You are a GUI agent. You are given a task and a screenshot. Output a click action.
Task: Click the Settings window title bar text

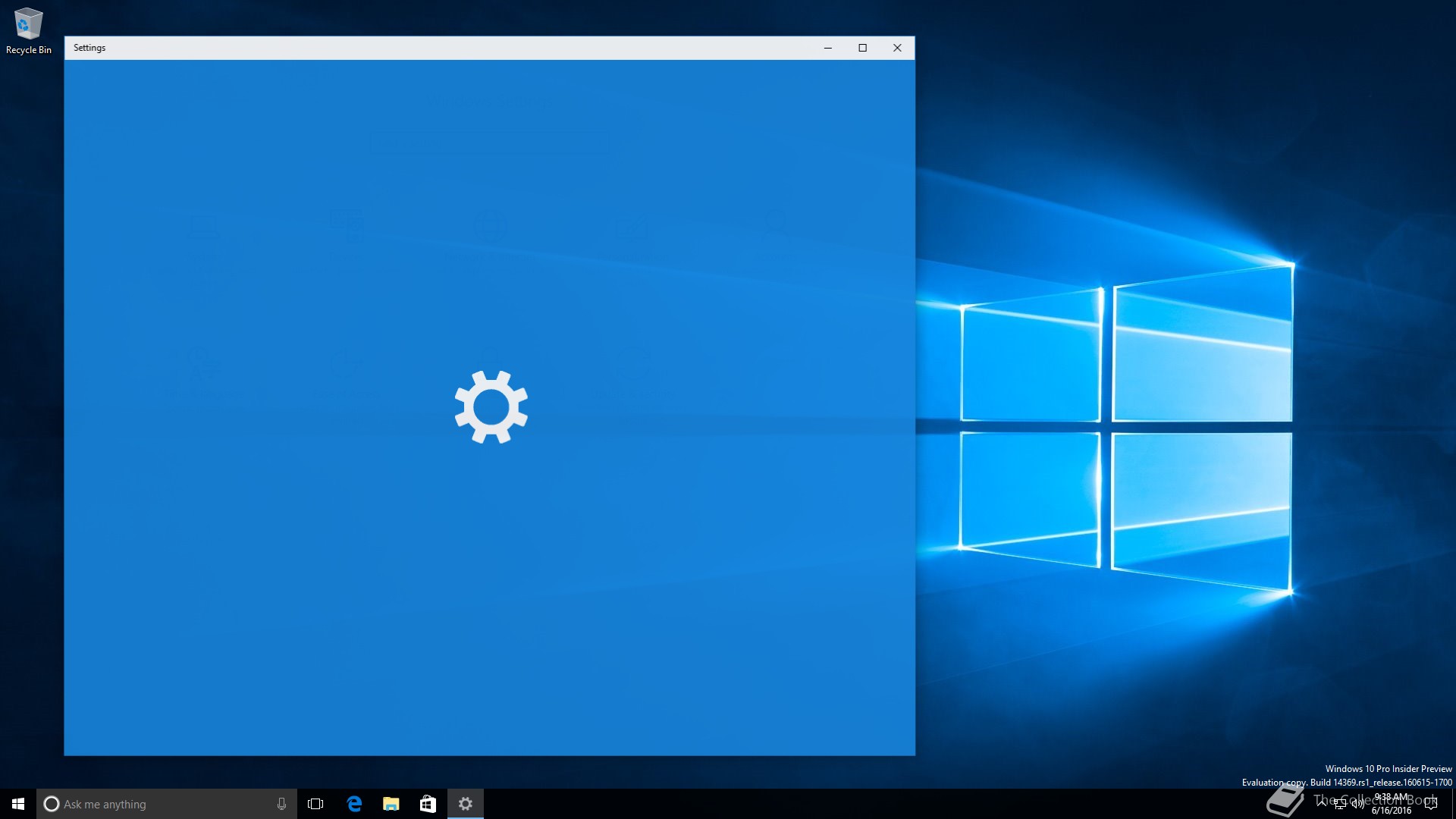(x=89, y=48)
